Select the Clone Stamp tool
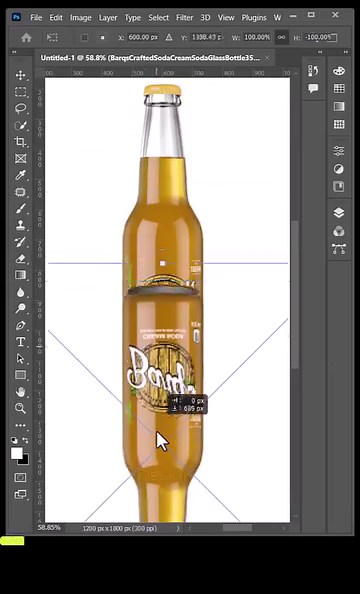The image size is (360, 594). pyautogui.click(x=20, y=225)
